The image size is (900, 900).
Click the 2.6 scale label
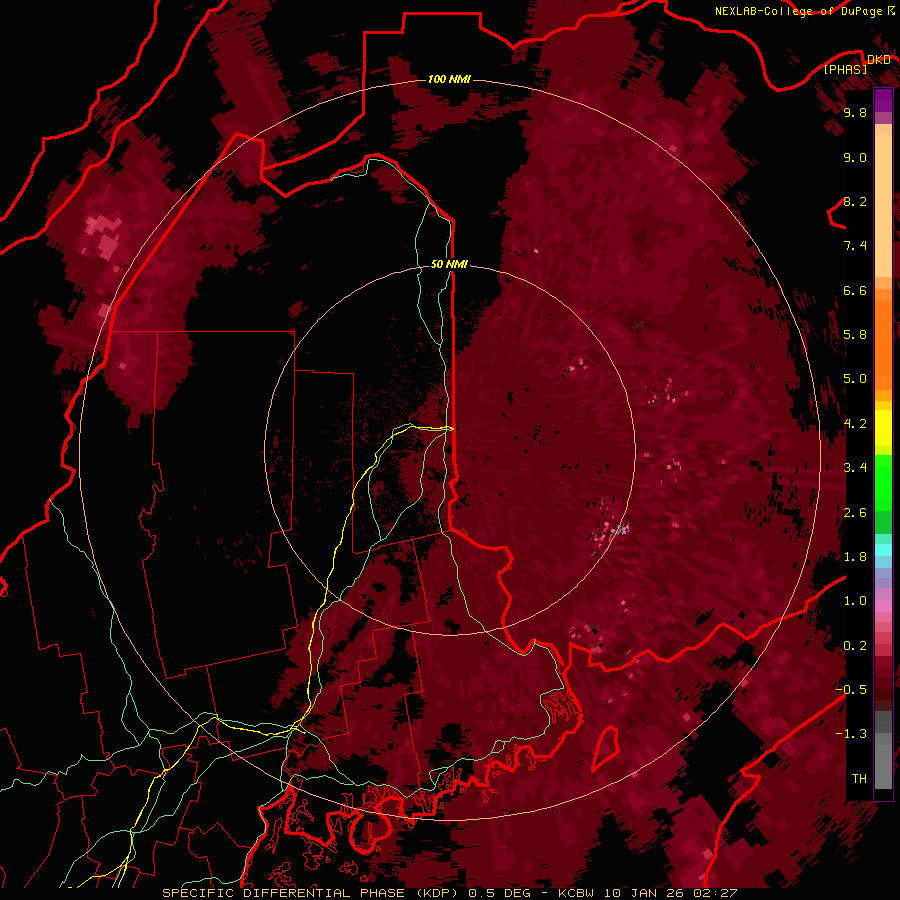tap(855, 513)
